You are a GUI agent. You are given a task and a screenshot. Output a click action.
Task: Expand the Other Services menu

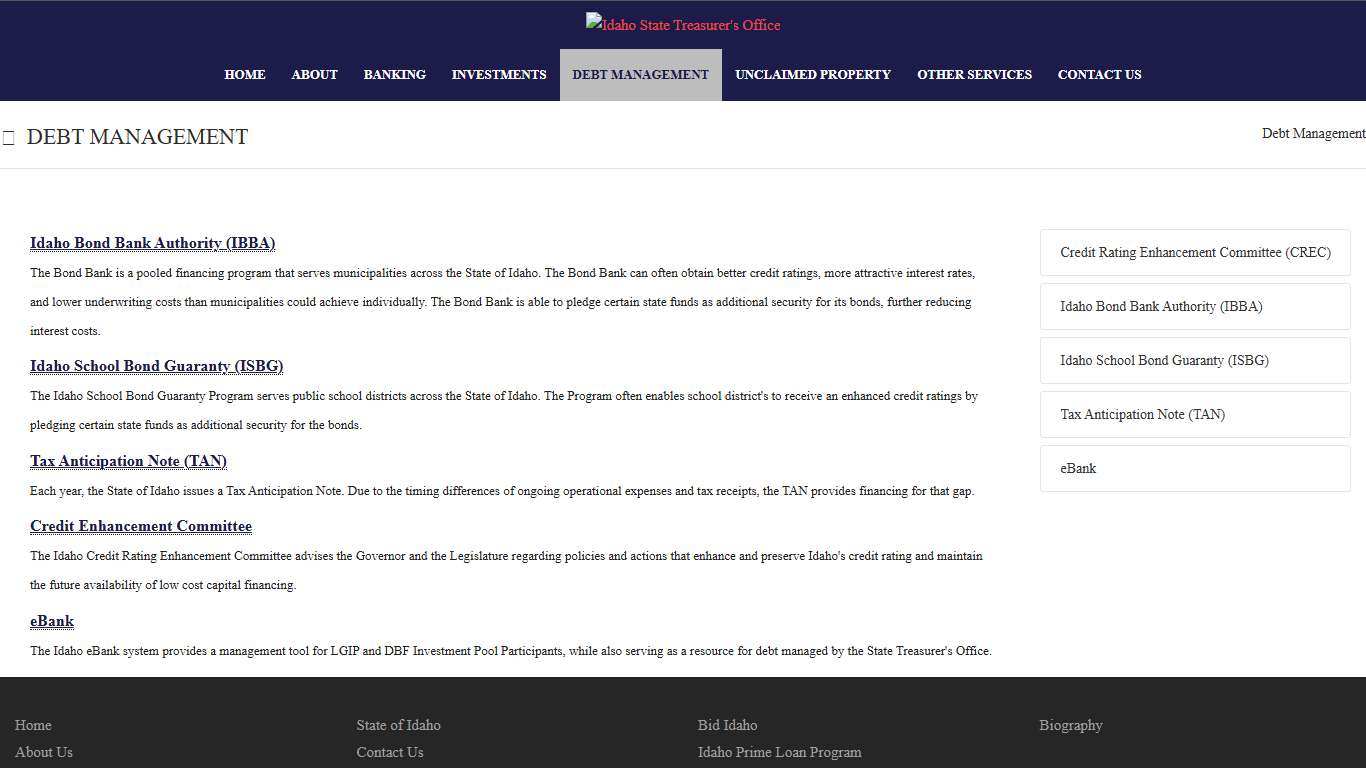(974, 75)
